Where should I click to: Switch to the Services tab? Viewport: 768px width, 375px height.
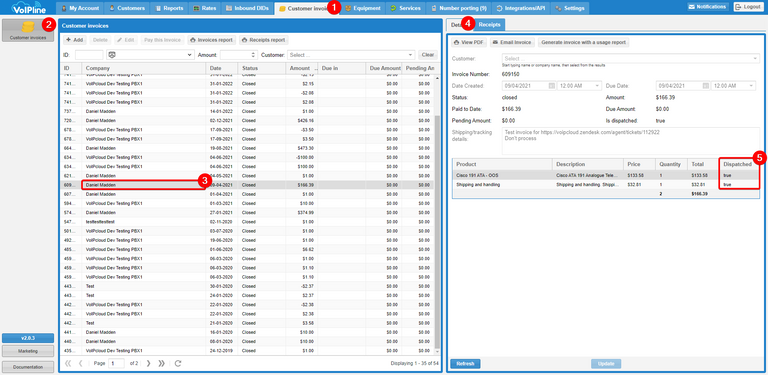(406, 8)
